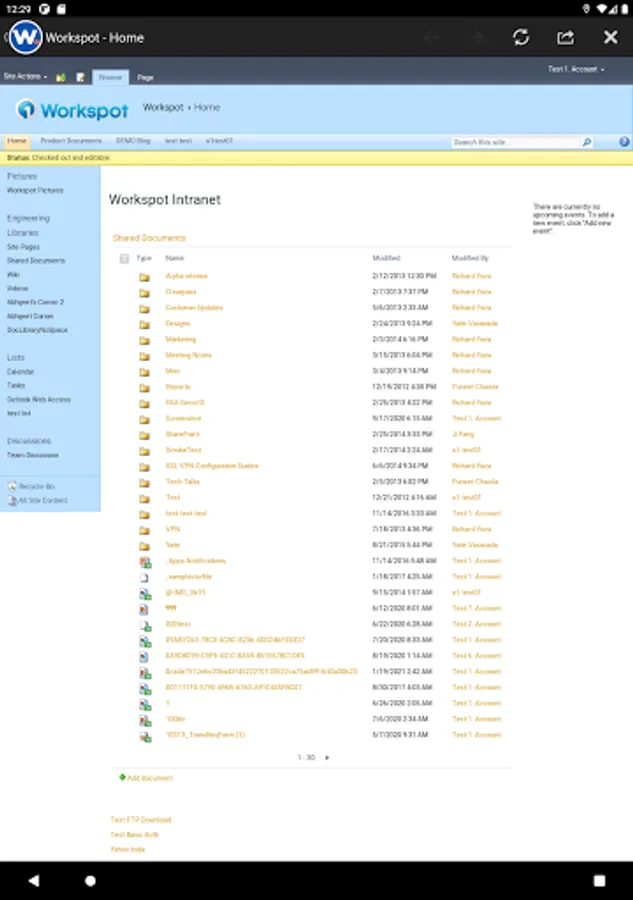Image resolution: width=633 pixels, height=900 pixels.
Task: Tap the refresh icon in the top bar
Action: click(x=521, y=37)
